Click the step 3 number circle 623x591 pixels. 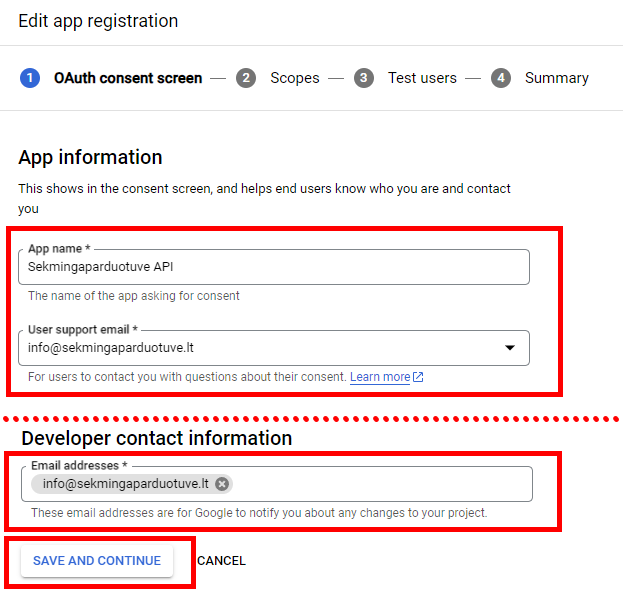pos(364,78)
